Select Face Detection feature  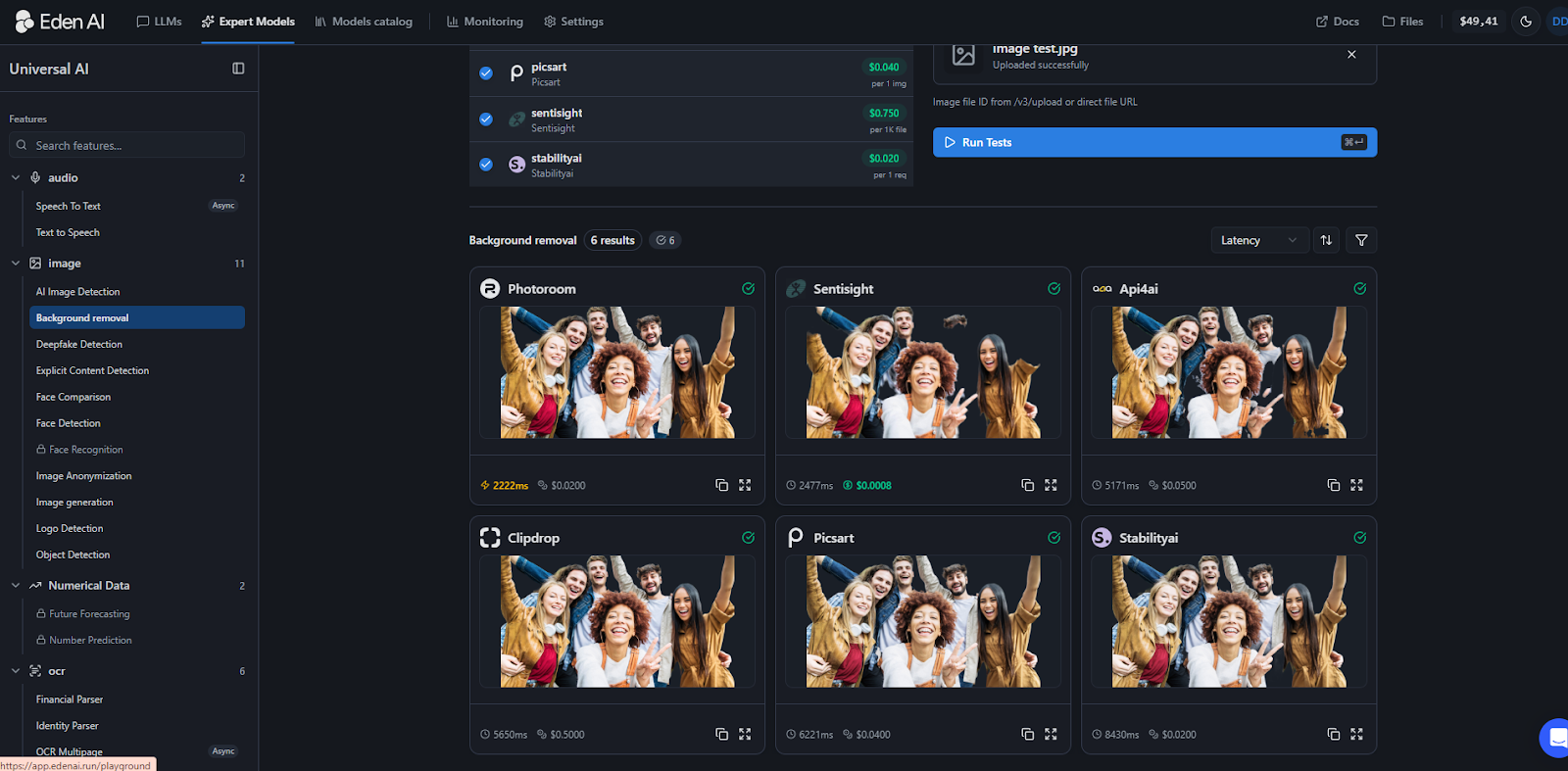(x=69, y=424)
